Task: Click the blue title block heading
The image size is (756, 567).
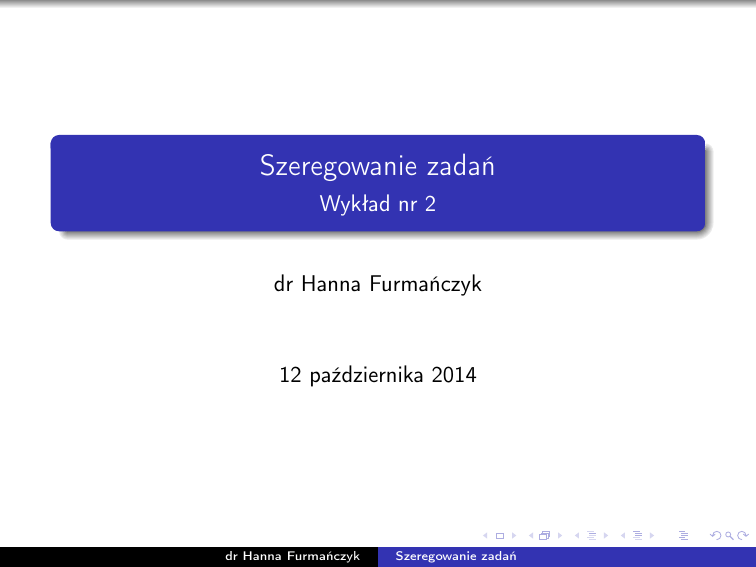Action: (377, 165)
